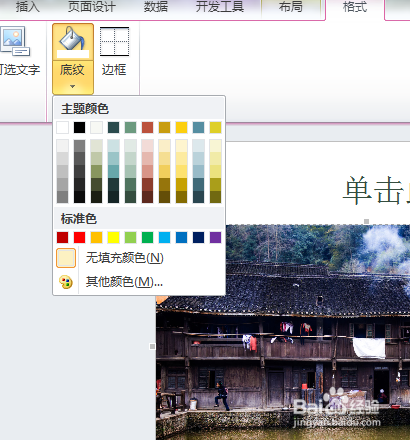Switch to the 布局 tab
This screenshot has height=440, width=410.
click(291, 7)
